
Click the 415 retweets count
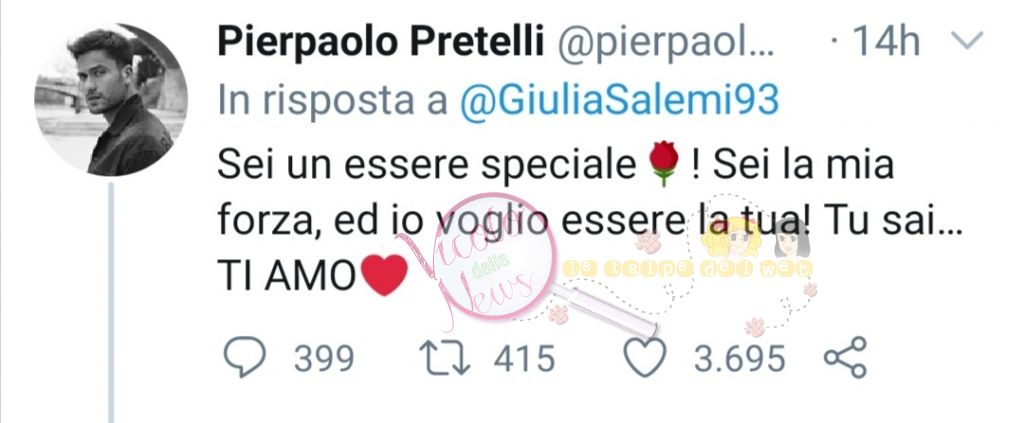(x=524, y=358)
